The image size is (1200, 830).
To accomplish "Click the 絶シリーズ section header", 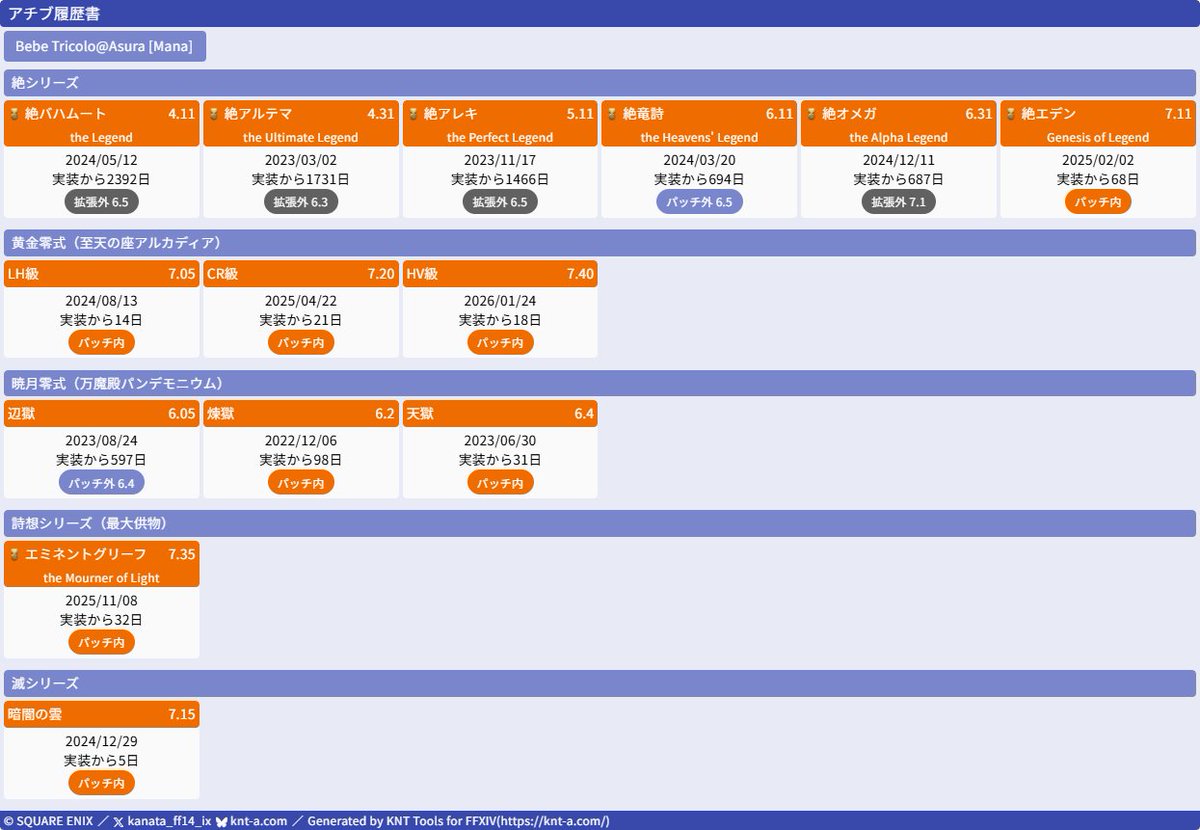I will (600, 83).
